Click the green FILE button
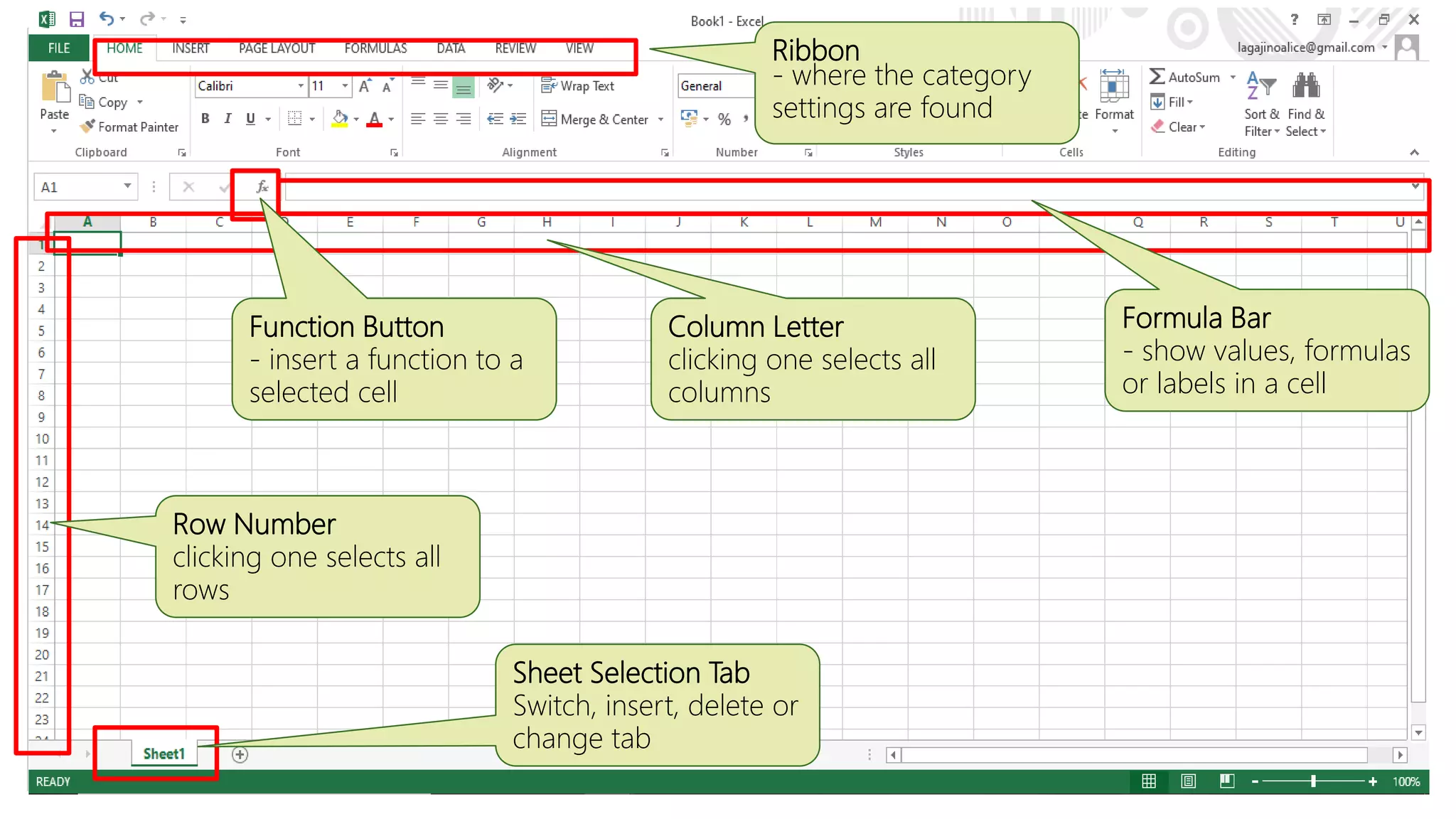 tap(59, 48)
